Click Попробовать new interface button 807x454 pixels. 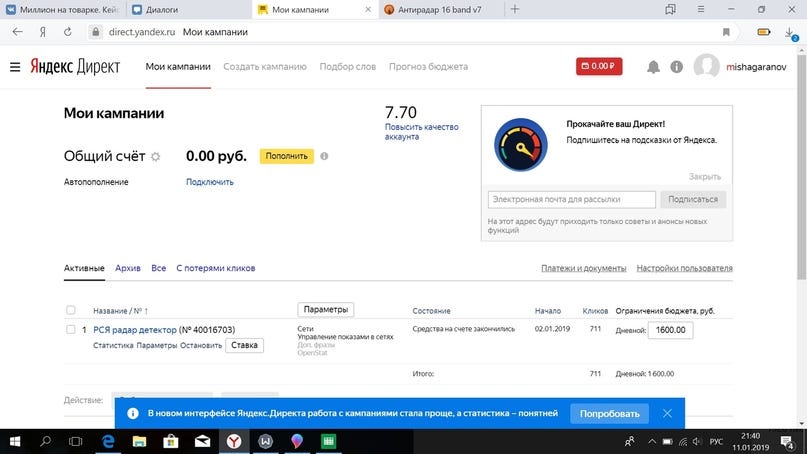609,414
